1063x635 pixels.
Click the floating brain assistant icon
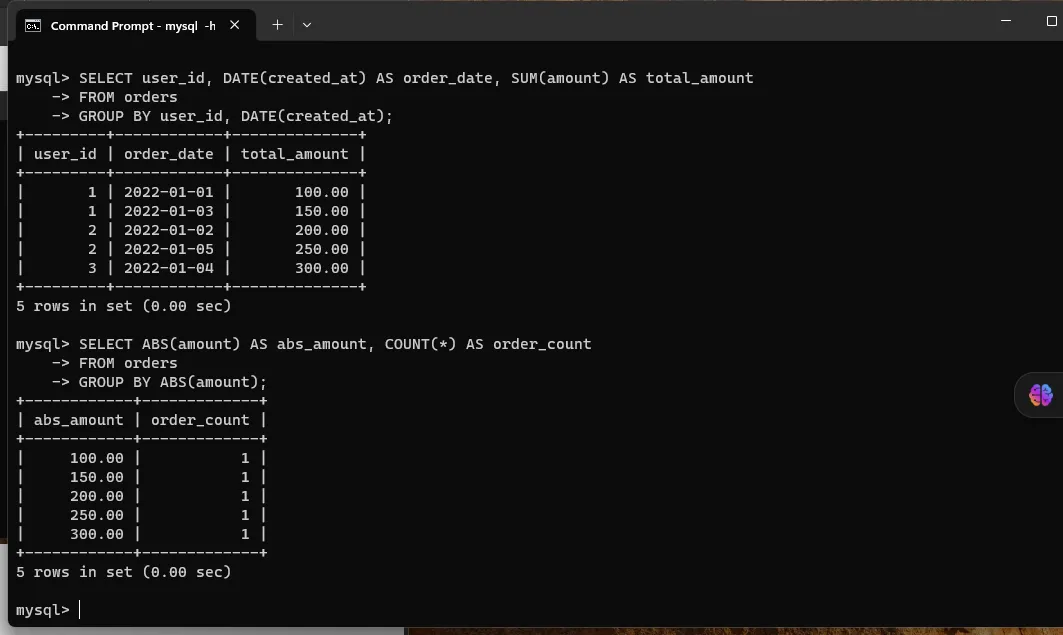pyautogui.click(x=1040, y=395)
